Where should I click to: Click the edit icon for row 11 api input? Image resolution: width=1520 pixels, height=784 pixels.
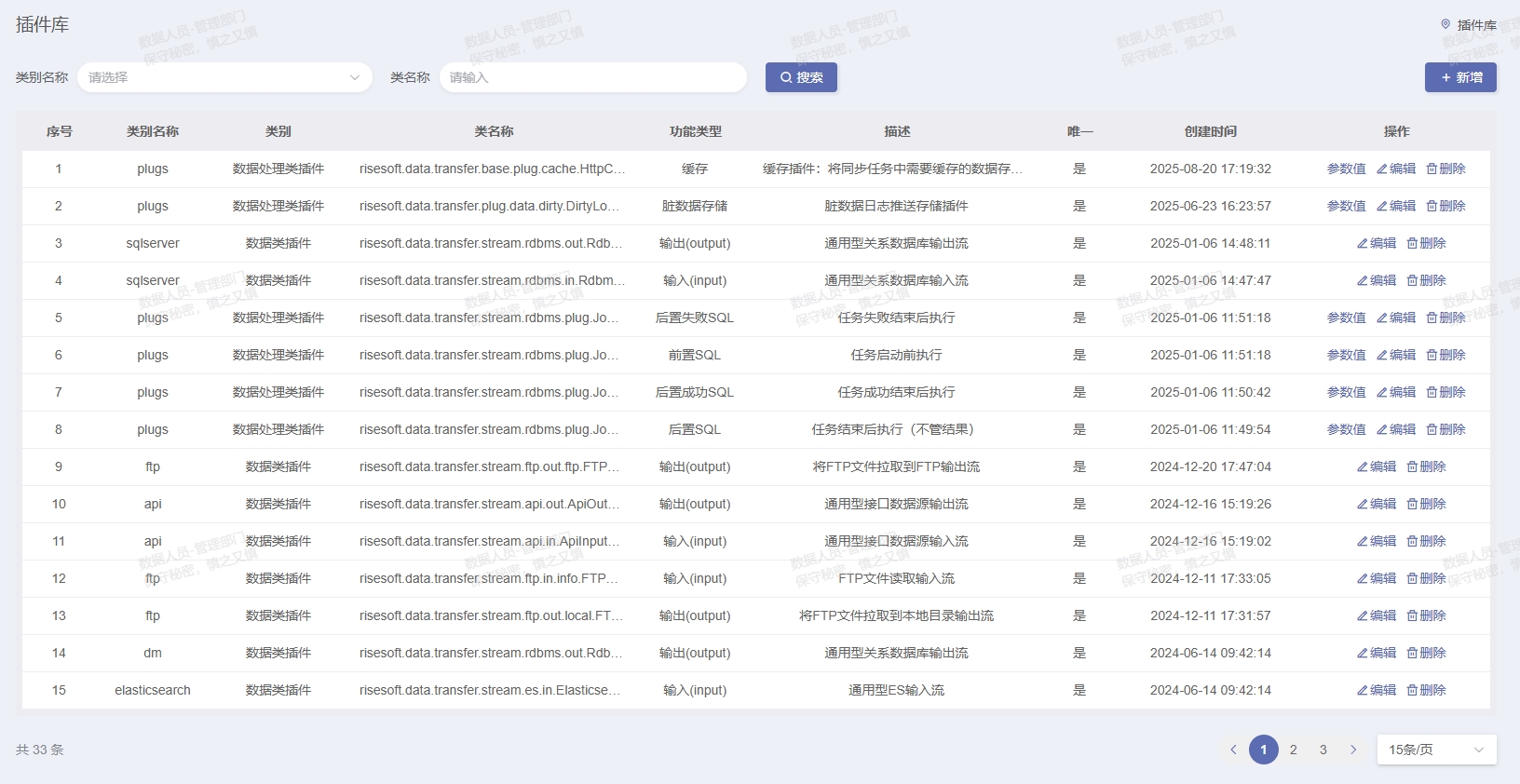[x=1363, y=542]
